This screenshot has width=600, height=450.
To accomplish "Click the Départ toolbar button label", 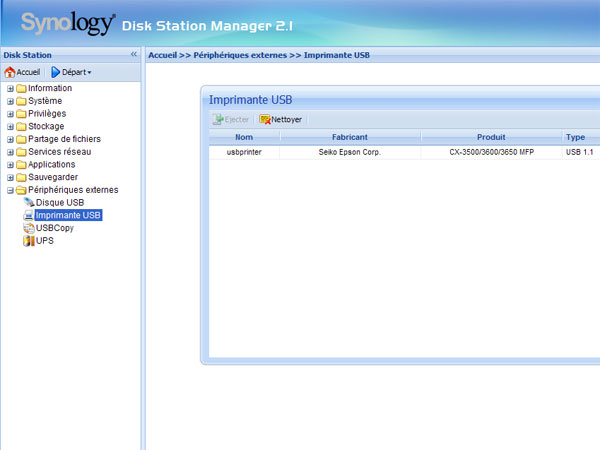I will point(74,72).
